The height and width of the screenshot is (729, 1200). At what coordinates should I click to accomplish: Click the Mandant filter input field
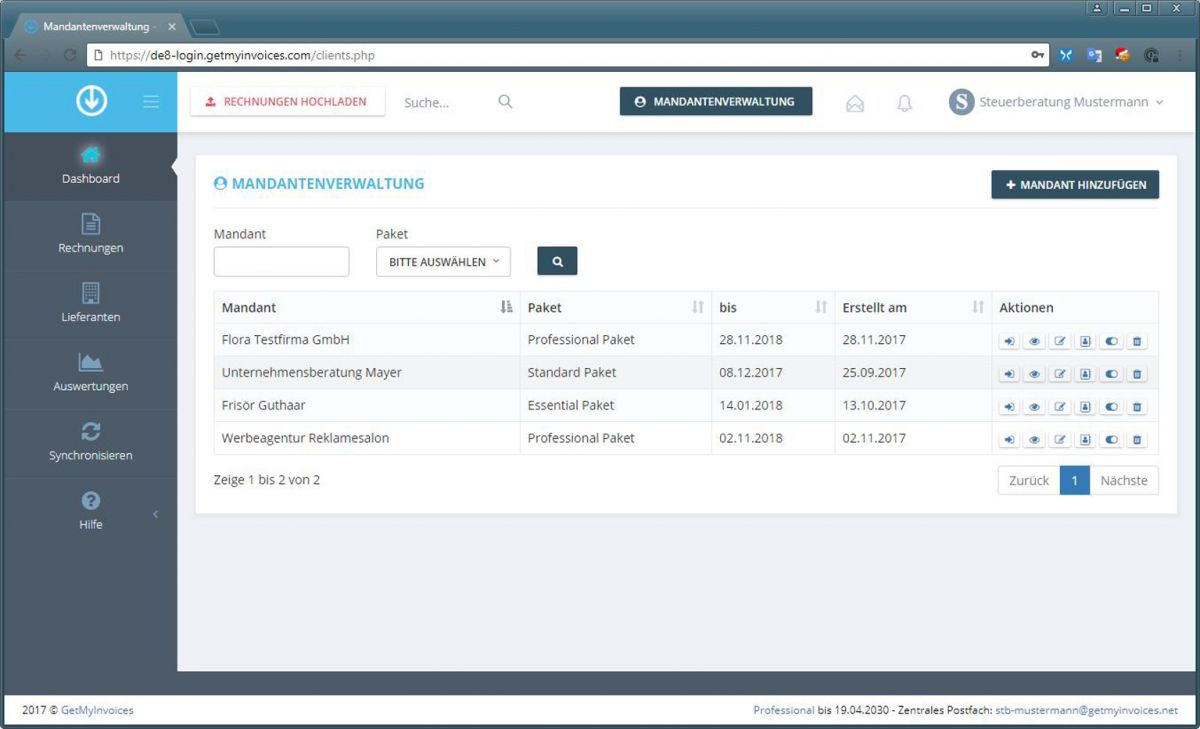pyautogui.click(x=281, y=262)
